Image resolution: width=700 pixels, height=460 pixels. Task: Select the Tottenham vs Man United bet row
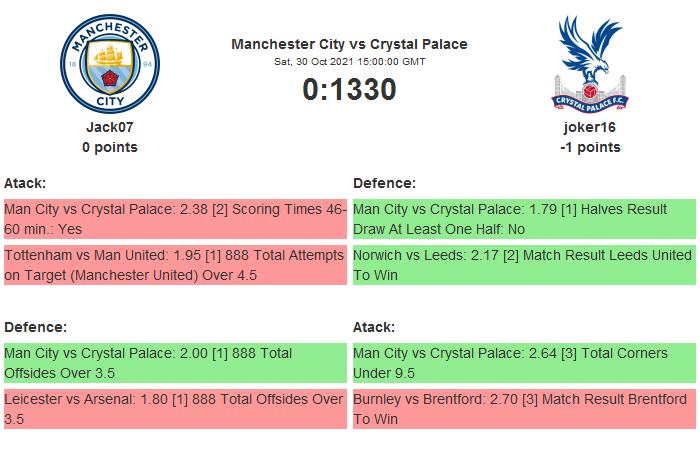(x=175, y=265)
